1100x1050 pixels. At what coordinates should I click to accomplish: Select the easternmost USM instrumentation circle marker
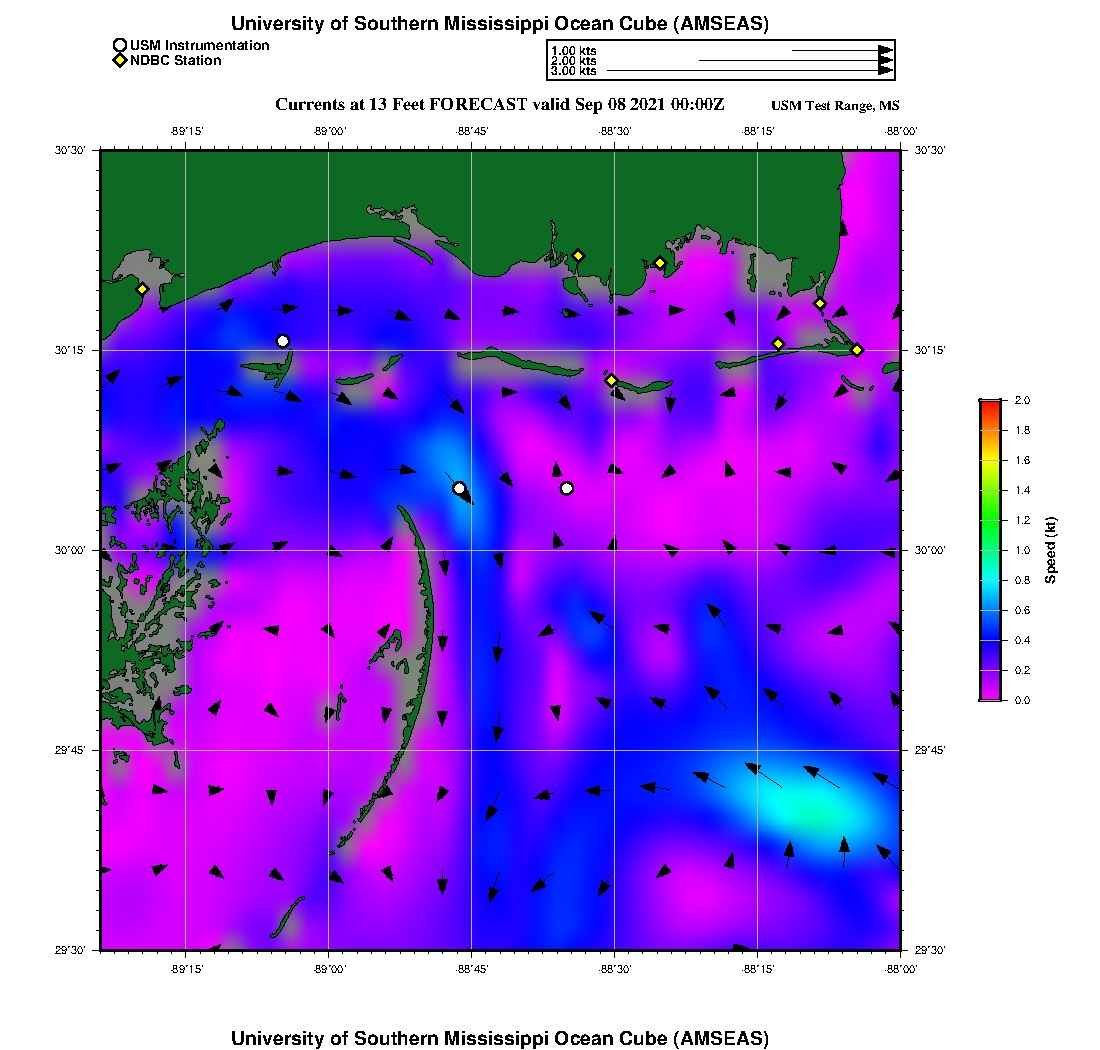click(567, 488)
